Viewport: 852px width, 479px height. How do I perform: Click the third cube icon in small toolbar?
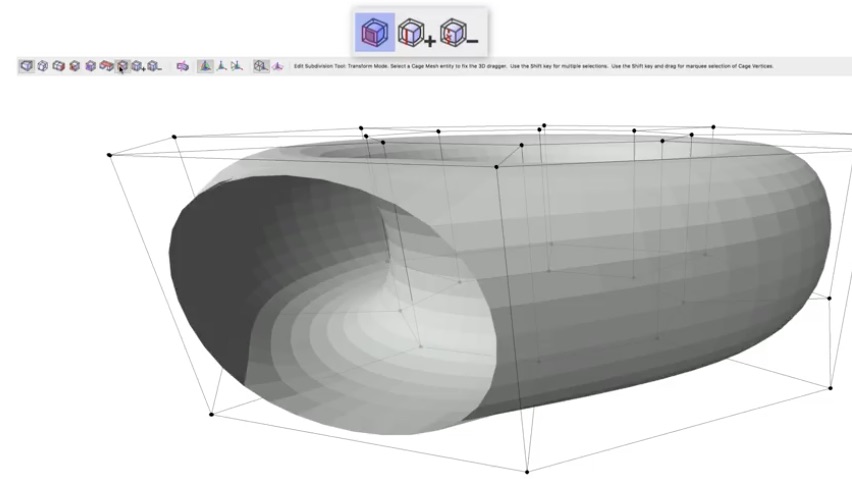click(58, 67)
